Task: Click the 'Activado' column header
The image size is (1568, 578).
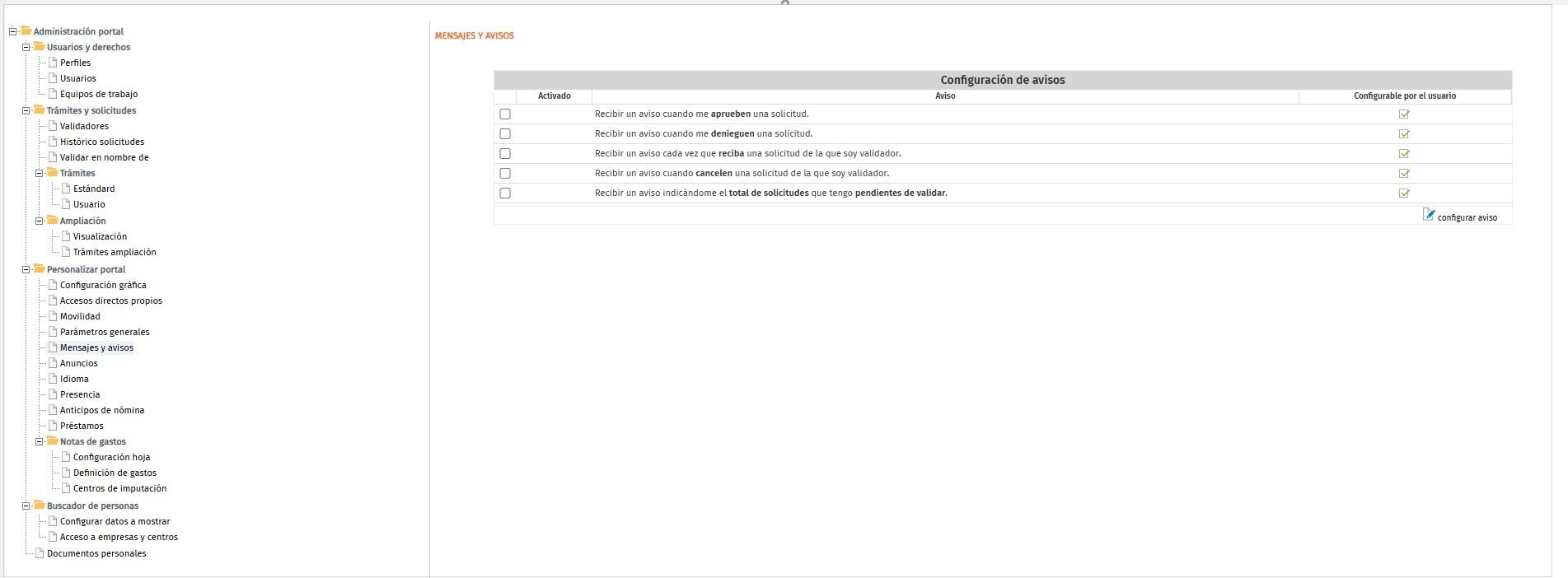Action: 555,96
